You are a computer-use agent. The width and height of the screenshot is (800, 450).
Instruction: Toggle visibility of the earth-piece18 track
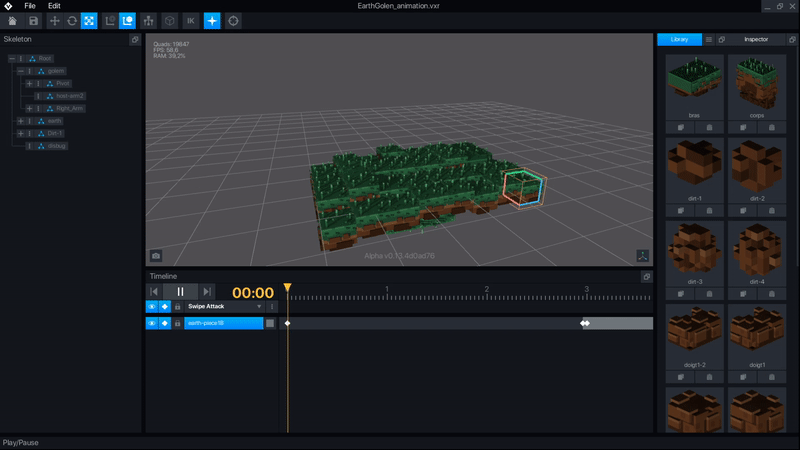click(x=152, y=323)
